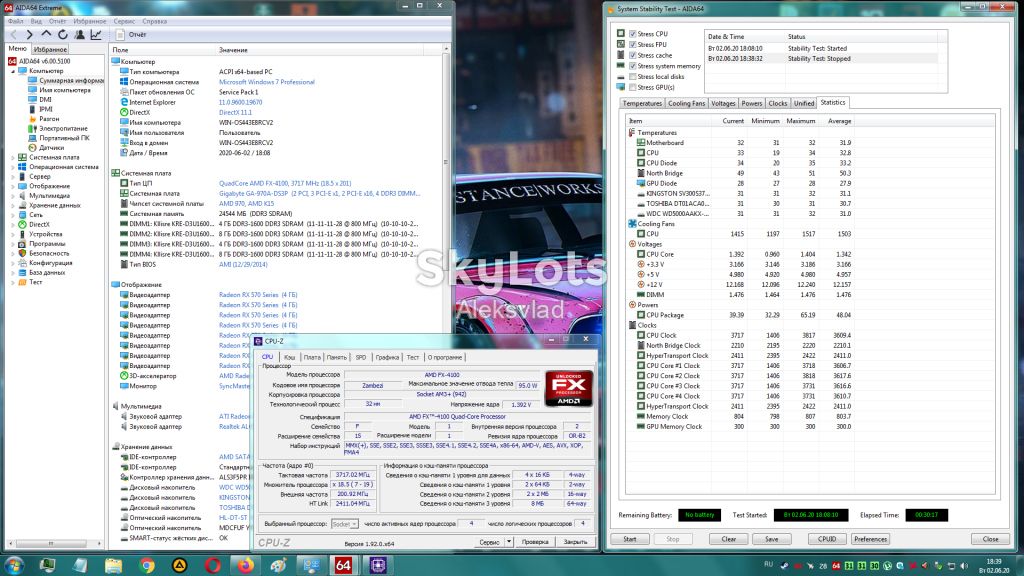Go forward with AIDA64 toolbar Forward arrow
Image resolution: width=1024 pixels, height=576 pixels.
coord(29,35)
